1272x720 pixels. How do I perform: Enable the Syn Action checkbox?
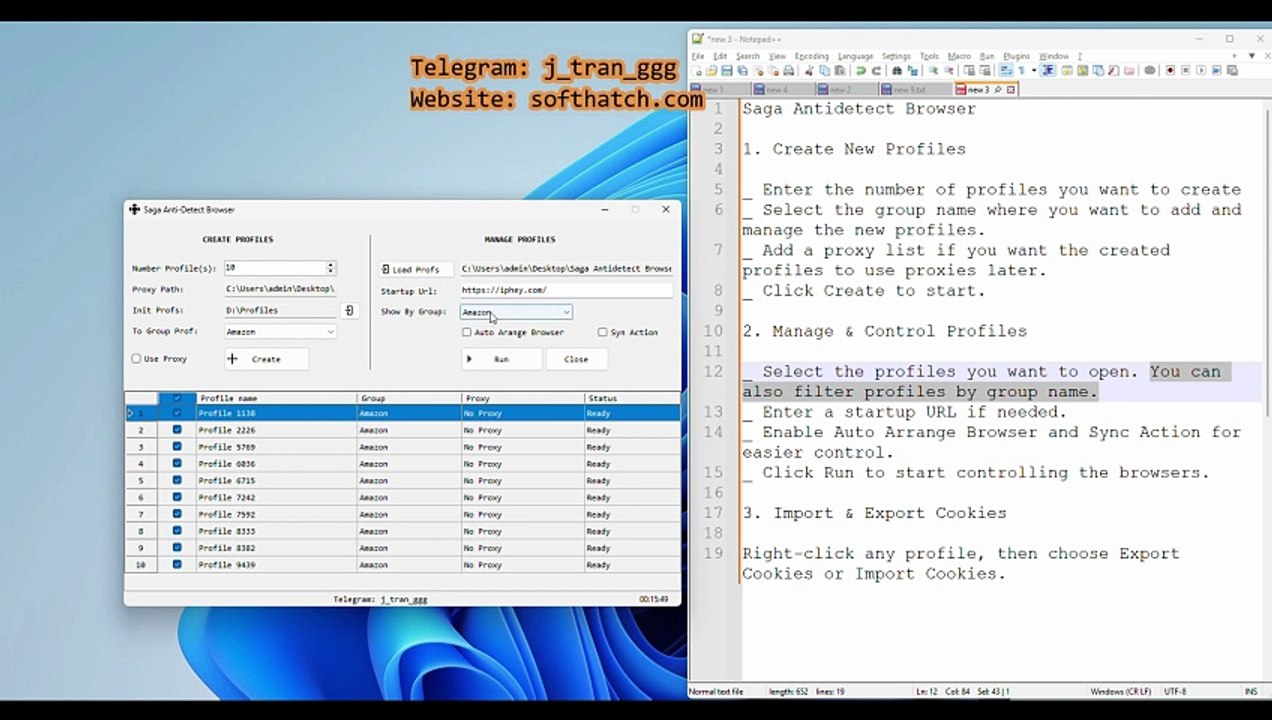(x=602, y=332)
